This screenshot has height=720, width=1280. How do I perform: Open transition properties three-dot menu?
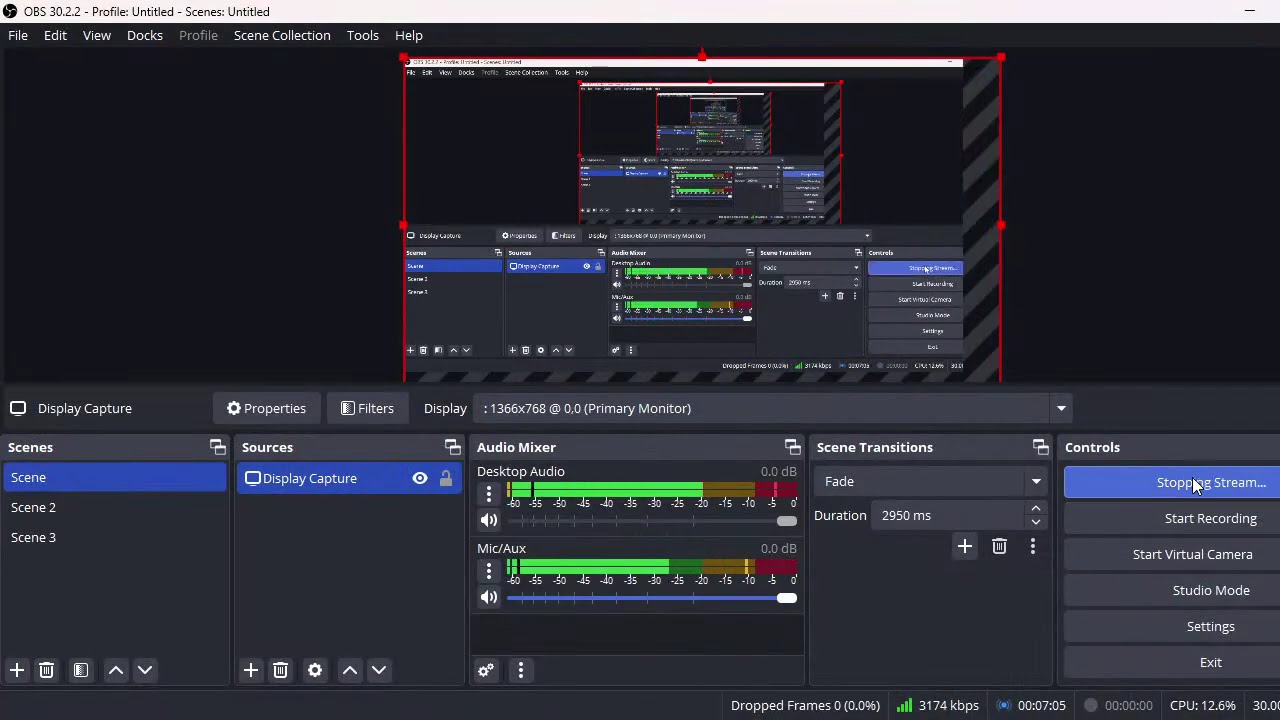[x=1033, y=546]
